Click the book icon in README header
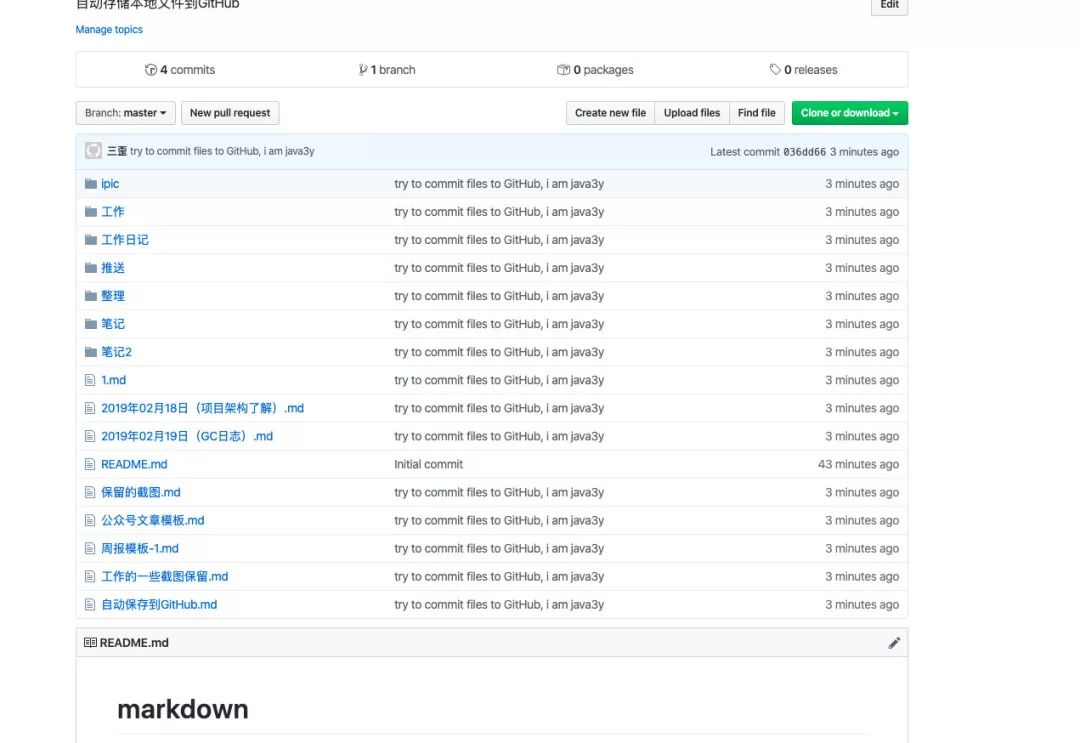This screenshot has width=1080, height=743. coord(90,642)
